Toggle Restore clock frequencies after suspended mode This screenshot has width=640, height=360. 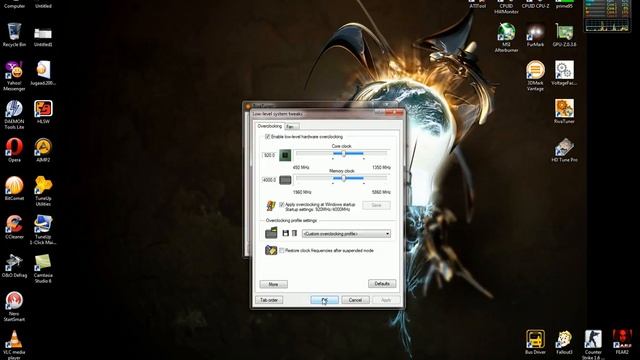(282, 251)
